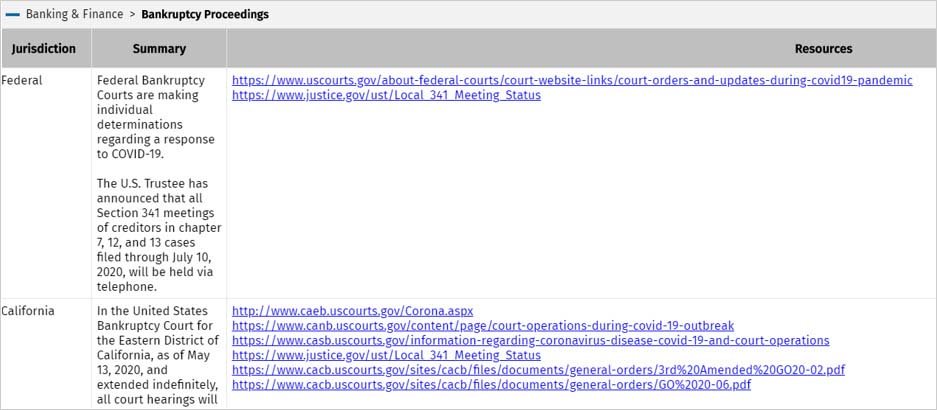This screenshot has height=410, width=937.
Task: Open the caeb.uscourts.gov Corona.aspx link
Action: (352, 311)
